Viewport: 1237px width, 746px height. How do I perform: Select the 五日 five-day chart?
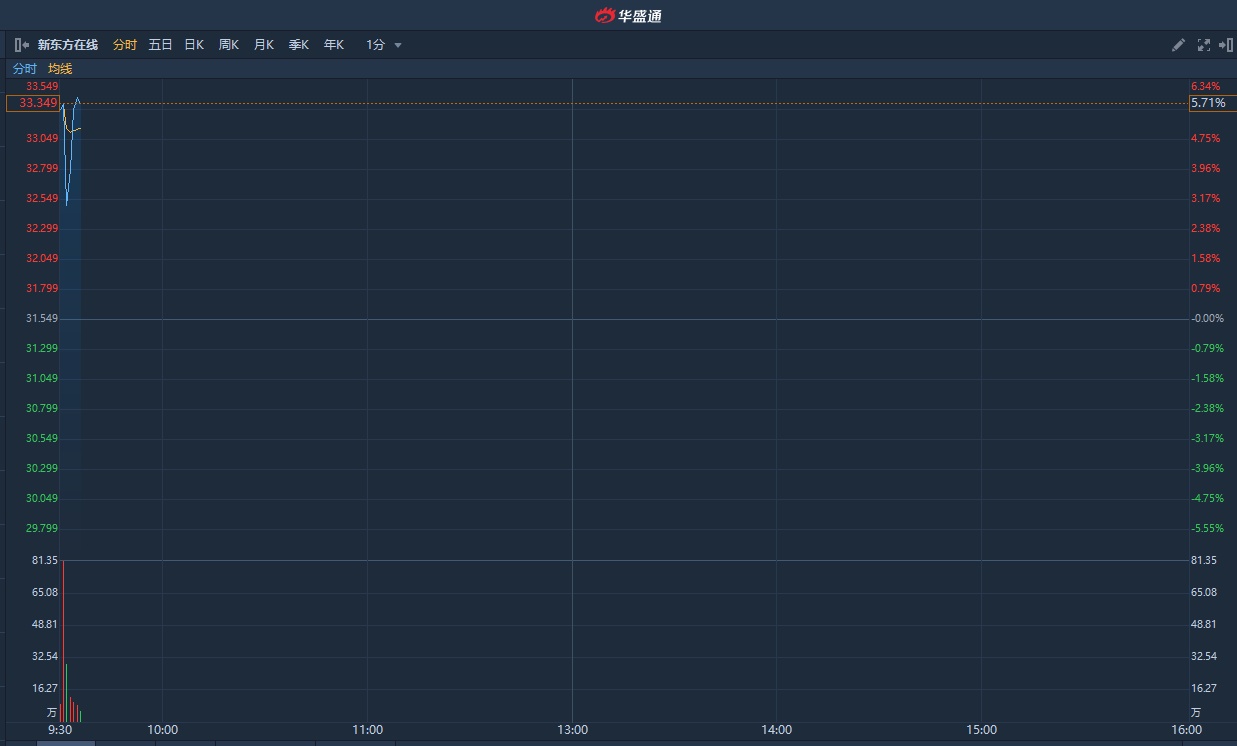click(x=160, y=45)
